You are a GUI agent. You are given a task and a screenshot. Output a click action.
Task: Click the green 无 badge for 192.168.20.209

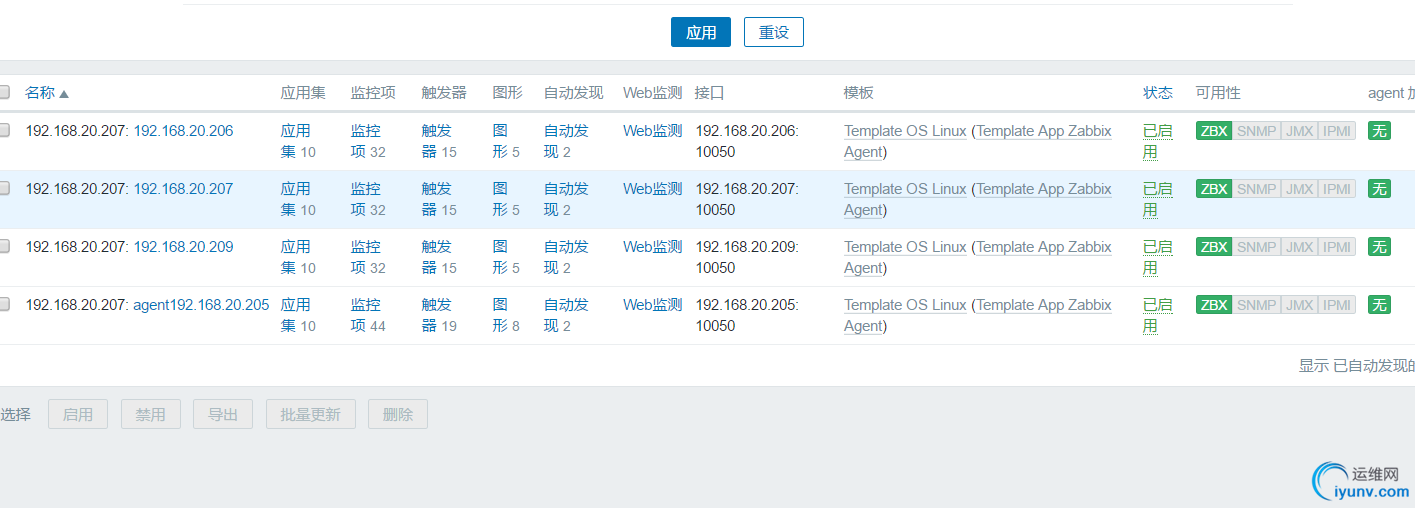1380,247
